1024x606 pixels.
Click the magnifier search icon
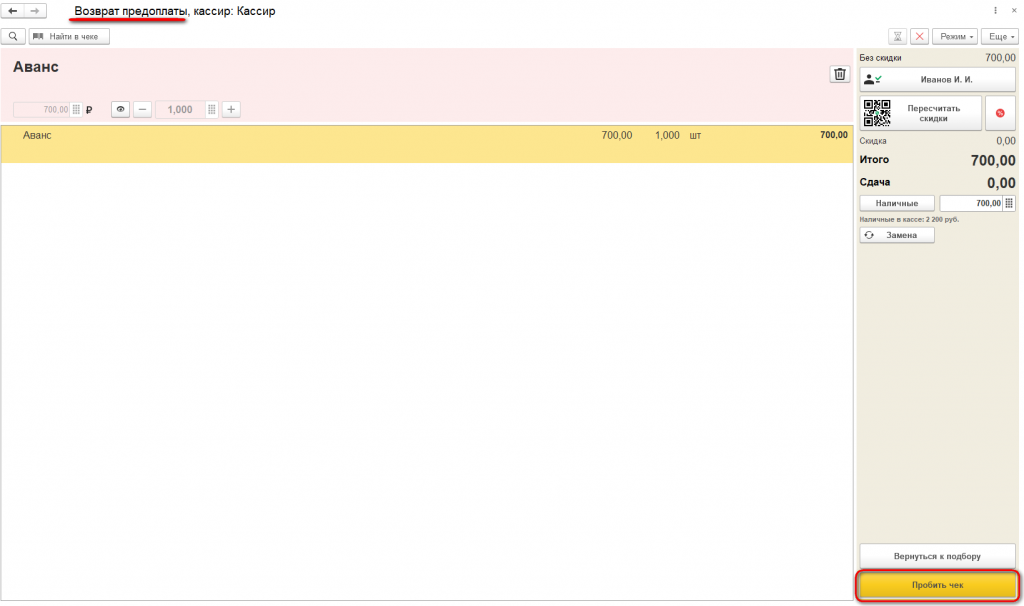coord(13,37)
